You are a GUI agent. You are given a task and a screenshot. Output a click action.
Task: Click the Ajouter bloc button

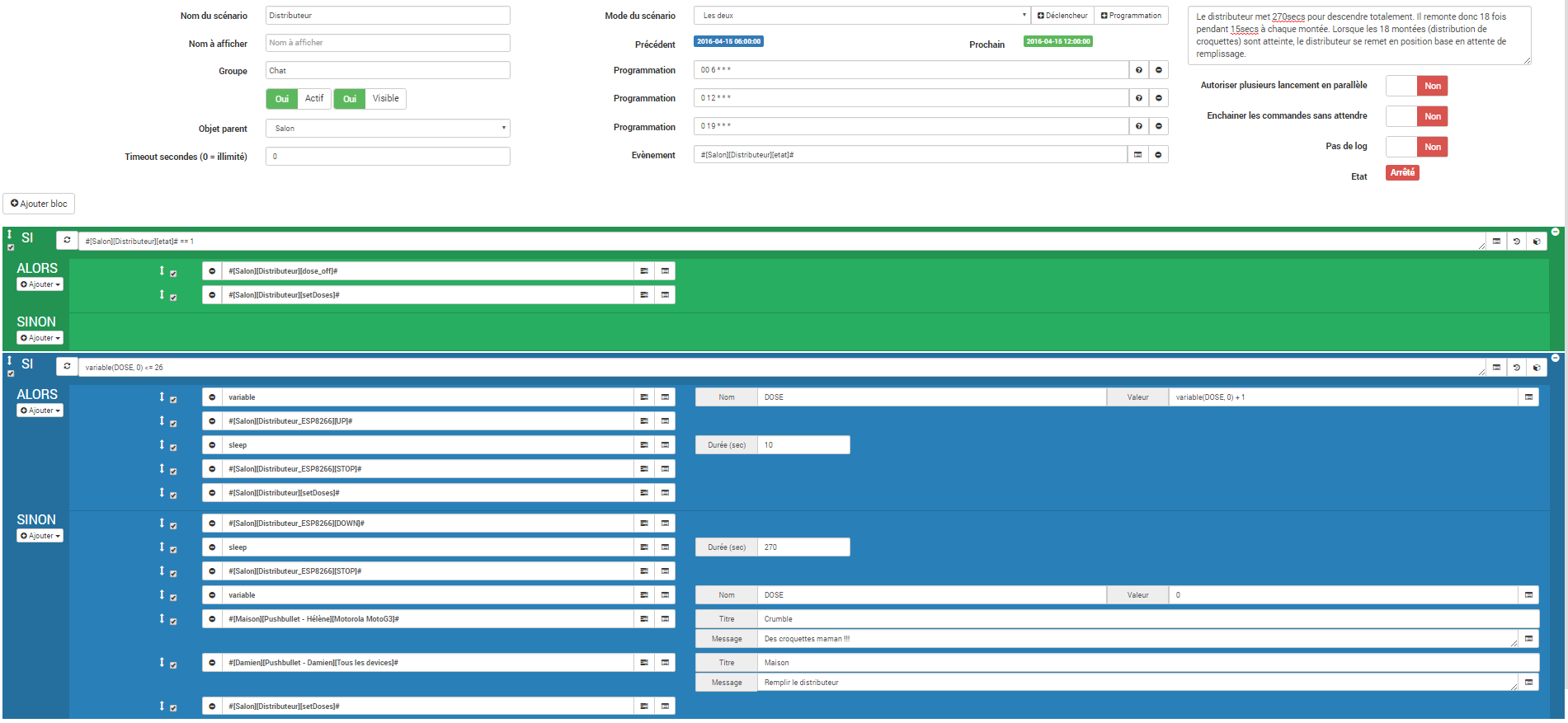pos(39,204)
